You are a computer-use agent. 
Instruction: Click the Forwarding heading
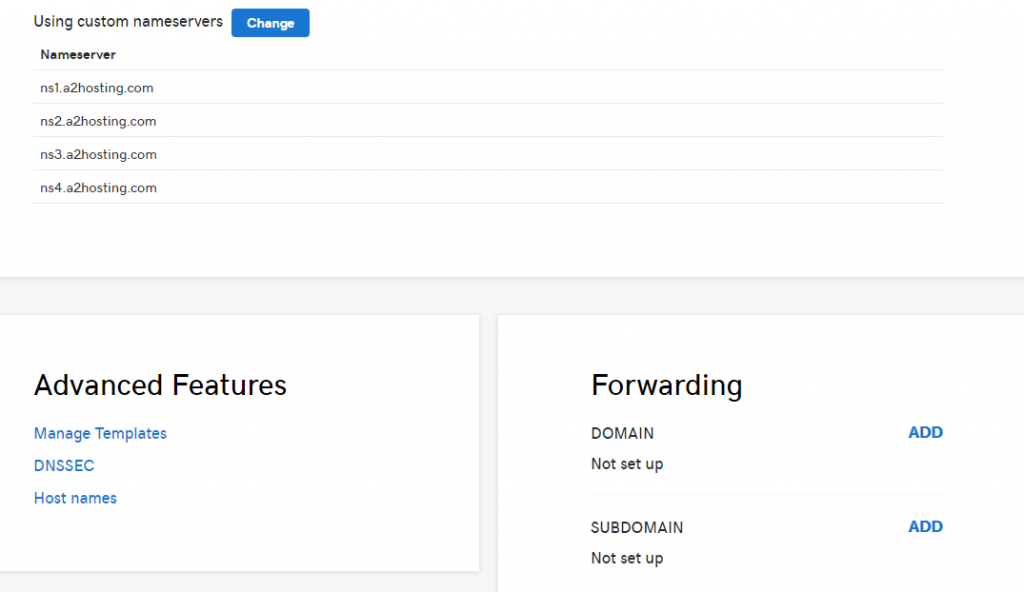tap(667, 386)
